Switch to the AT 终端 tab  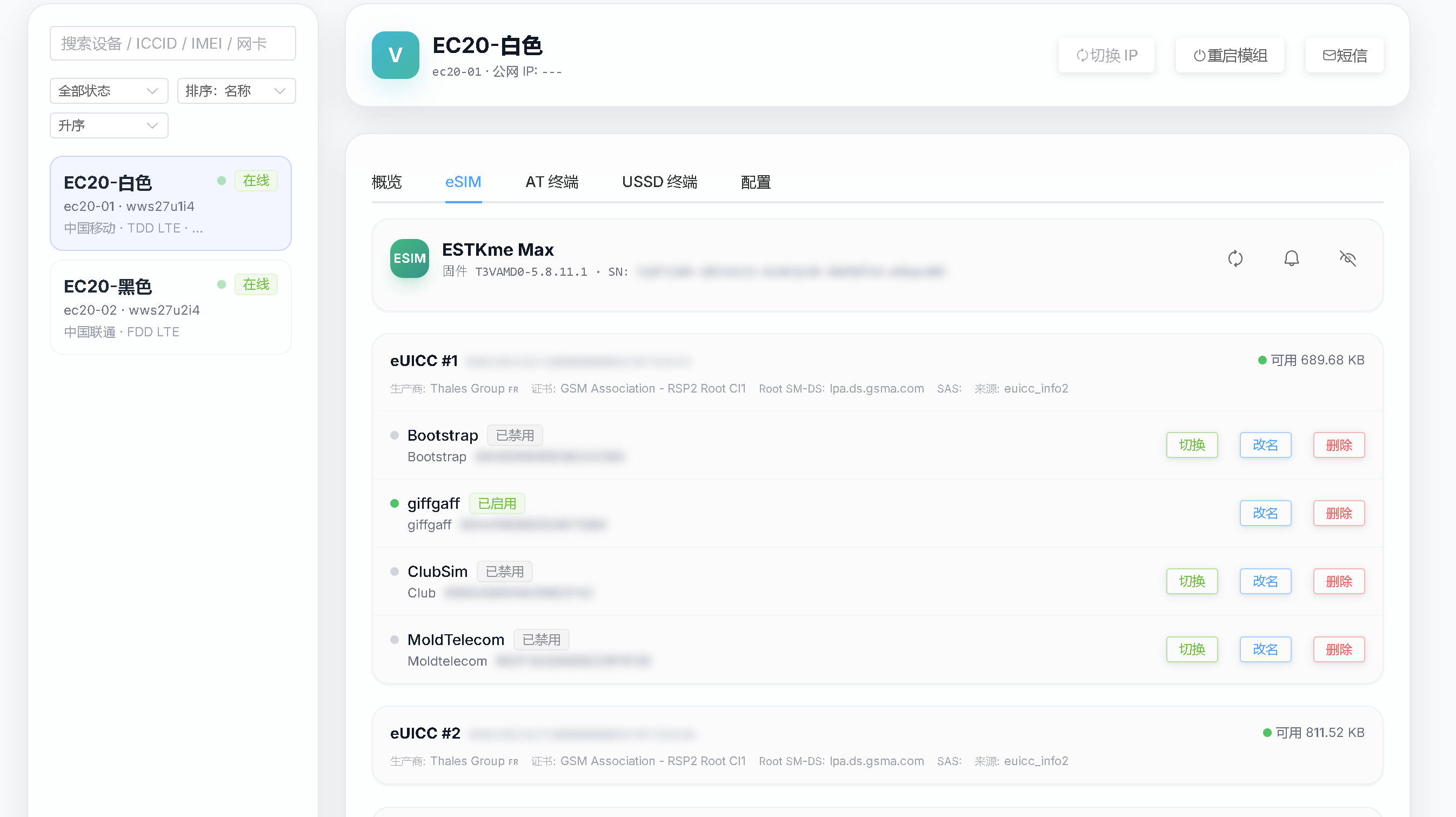552,182
